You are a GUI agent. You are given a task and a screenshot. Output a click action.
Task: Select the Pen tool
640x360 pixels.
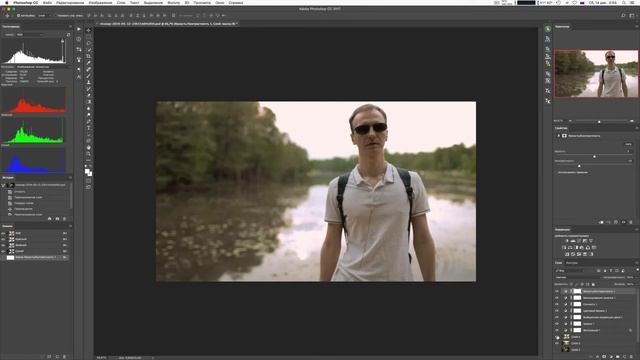point(89,122)
